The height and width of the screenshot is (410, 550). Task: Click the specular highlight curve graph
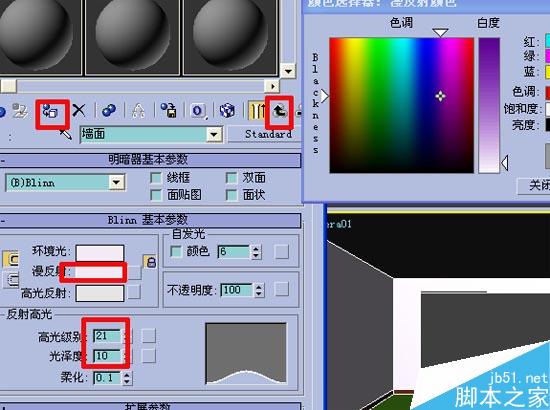pyautogui.click(x=246, y=354)
